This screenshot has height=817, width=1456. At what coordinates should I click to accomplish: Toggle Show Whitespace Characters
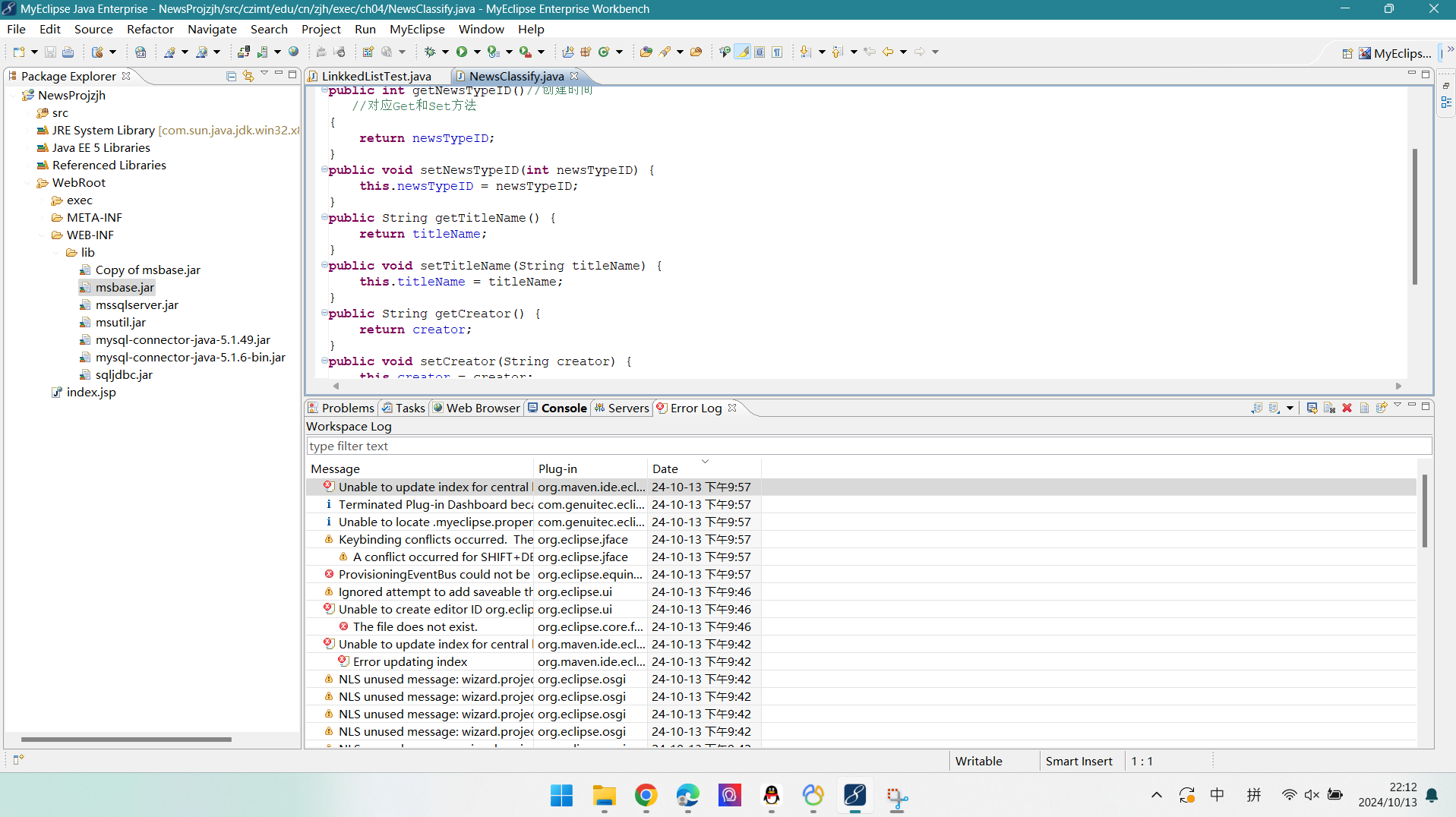point(777,52)
